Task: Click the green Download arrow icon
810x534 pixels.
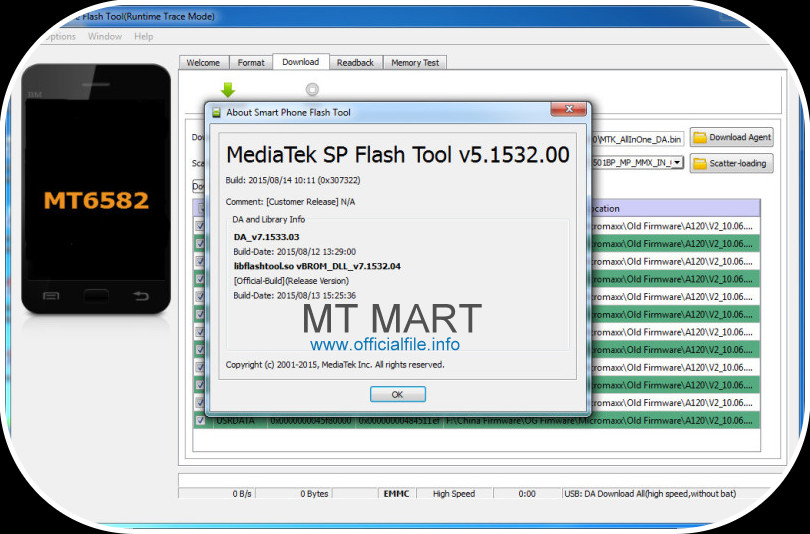Action: tap(228, 89)
